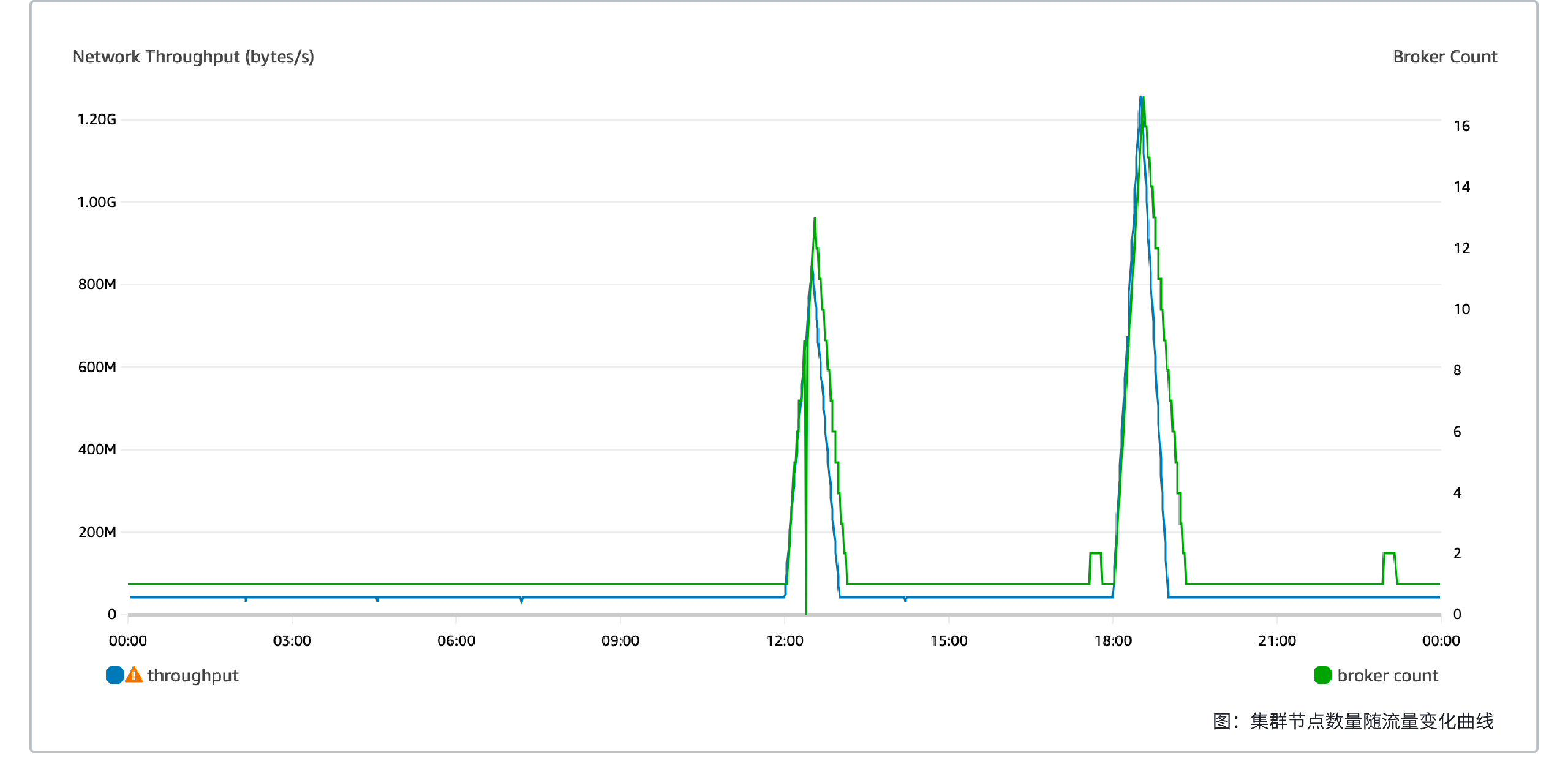The height and width of the screenshot is (769, 1568).
Task: Click the blue dip between 12:00 and 15:00
Action: tap(905, 599)
